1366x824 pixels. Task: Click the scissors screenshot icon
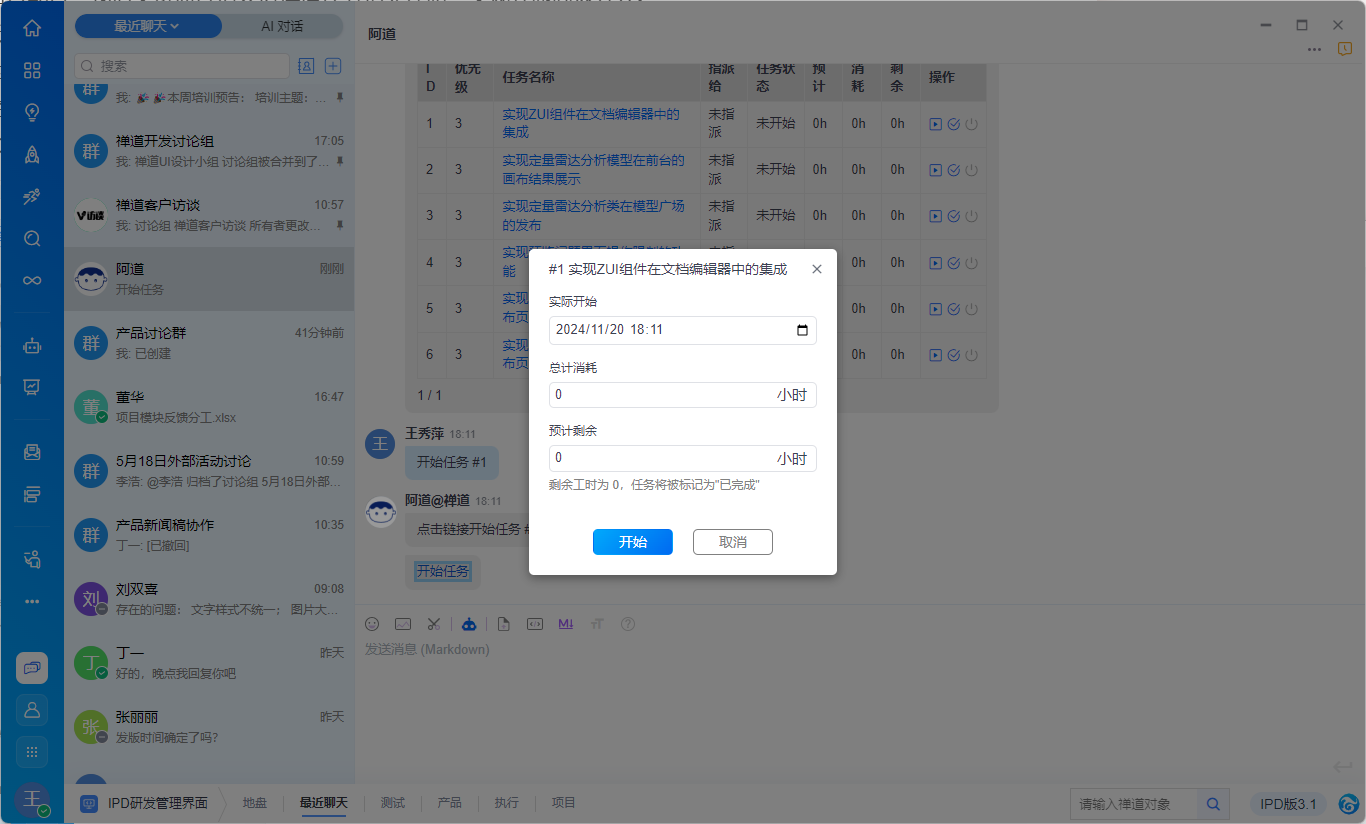click(x=433, y=624)
